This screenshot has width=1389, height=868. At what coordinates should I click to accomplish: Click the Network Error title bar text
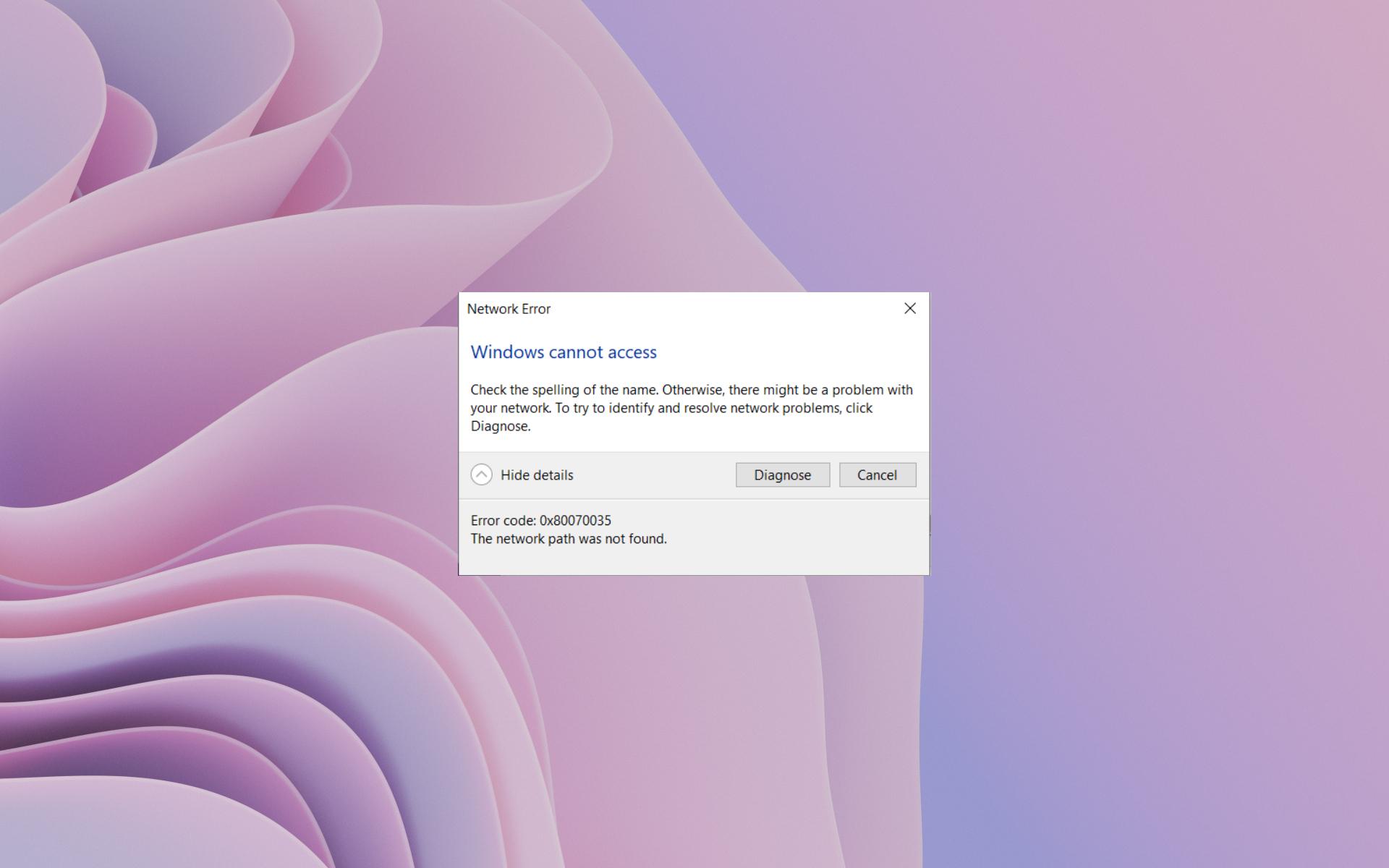509,309
